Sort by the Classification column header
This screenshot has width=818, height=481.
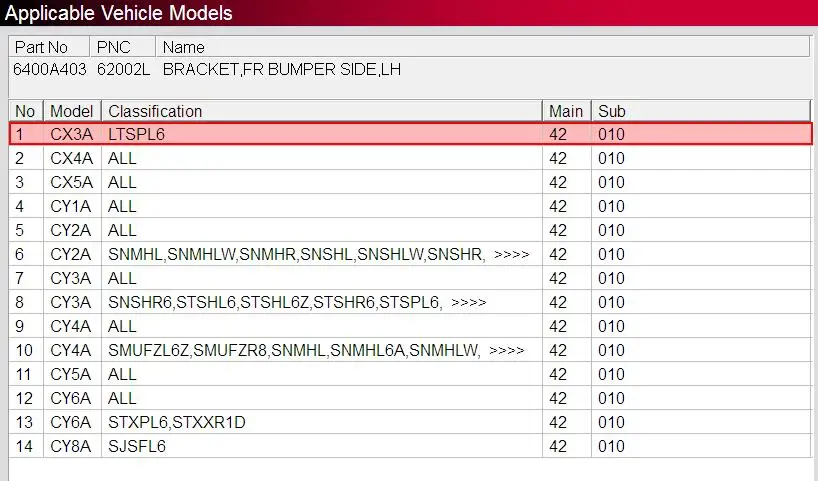click(322, 111)
